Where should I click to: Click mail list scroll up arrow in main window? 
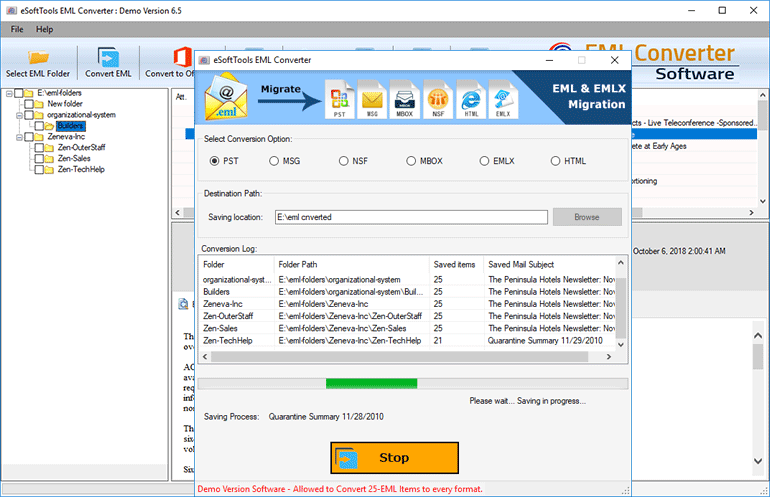point(762,95)
